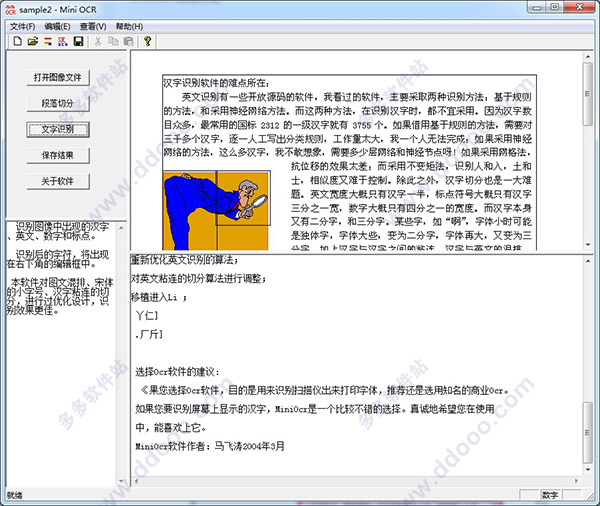Click the image pane scroll-up arrow

pyautogui.click(x=588, y=57)
